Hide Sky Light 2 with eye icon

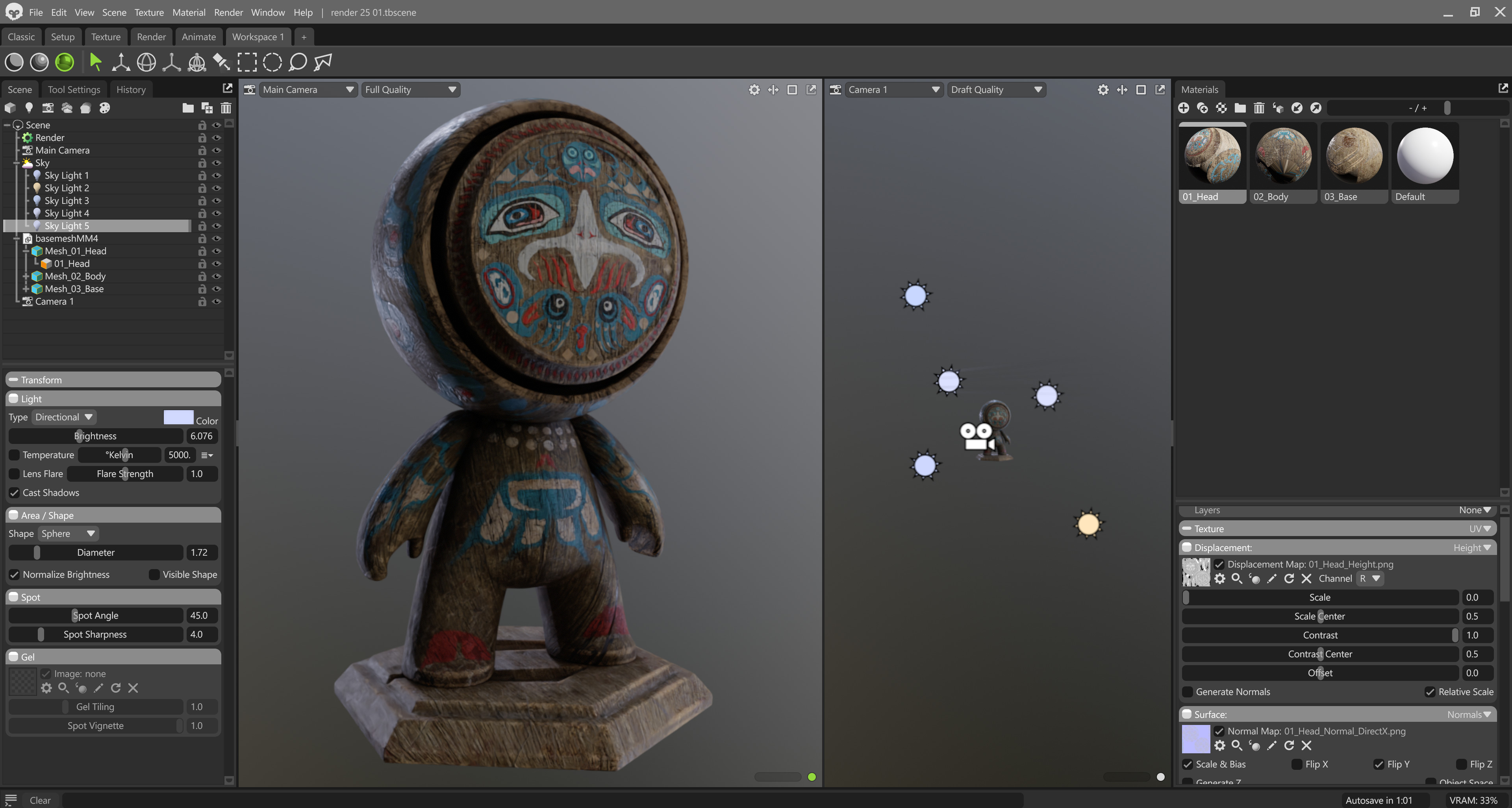pyautogui.click(x=217, y=189)
